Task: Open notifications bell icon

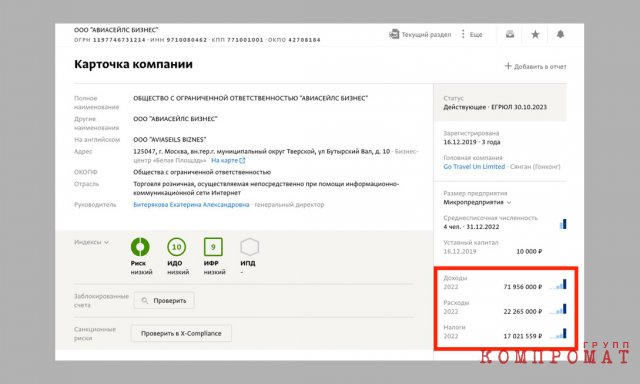Action: point(560,34)
